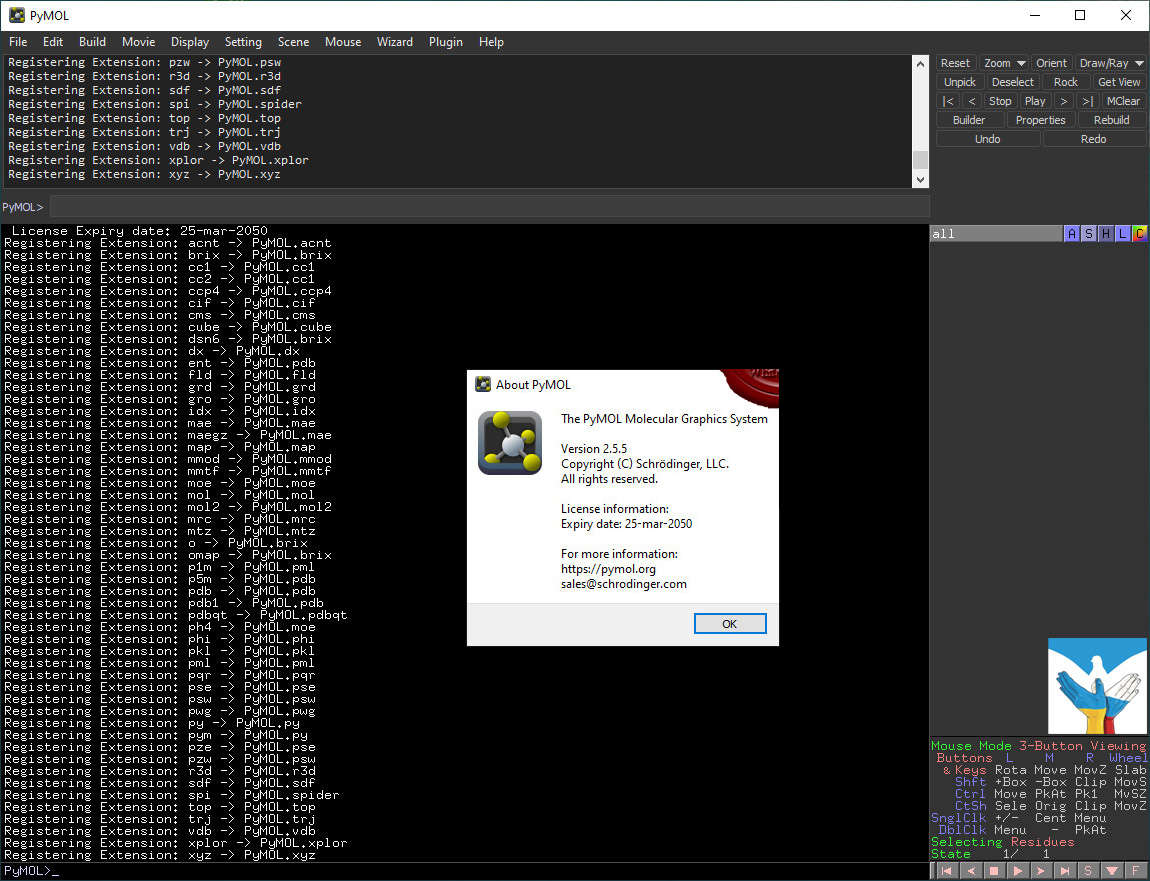Open the S show menu beside 'all'
Image resolution: width=1150 pixels, height=881 pixels.
pos(1088,234)
